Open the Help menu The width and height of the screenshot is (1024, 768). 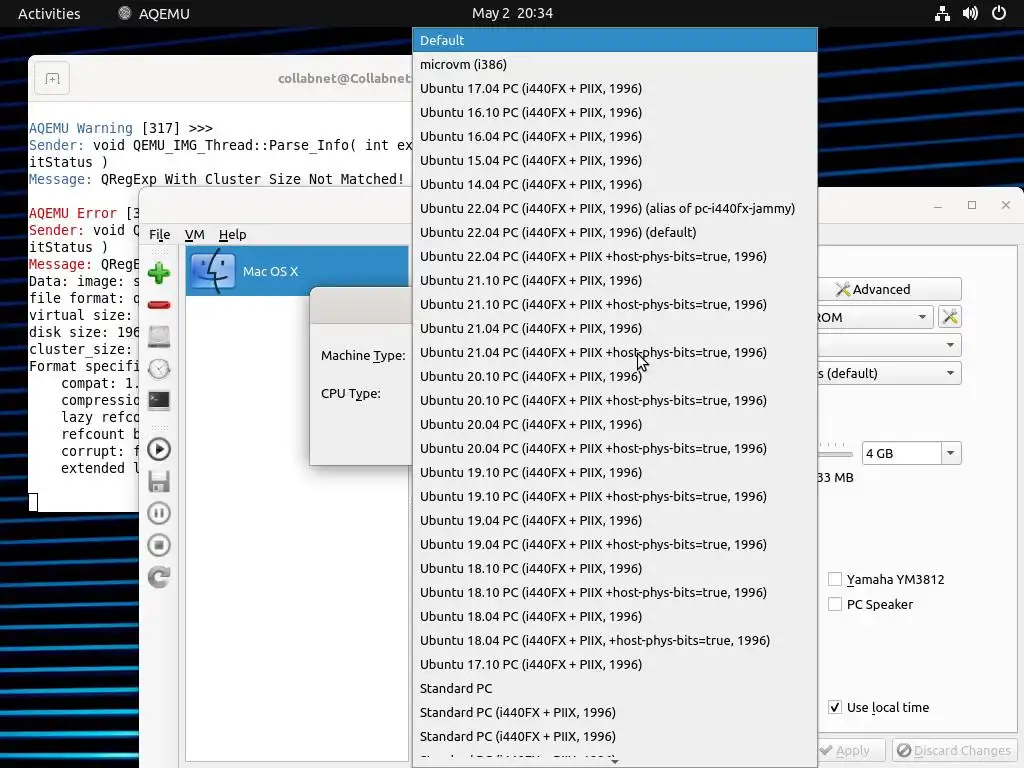[x=232, y=234]
